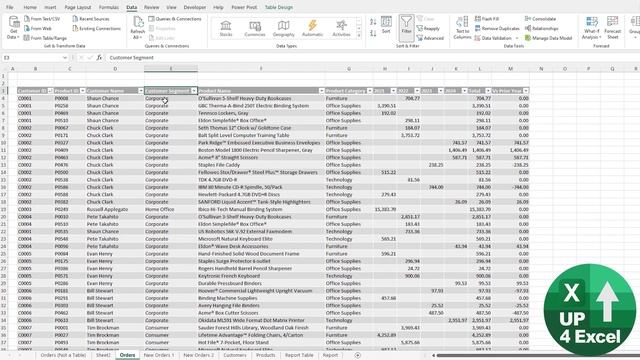Viewport: 640px width, 360px height.
Task: Click Text to Columns
Action: click(462, 28)
